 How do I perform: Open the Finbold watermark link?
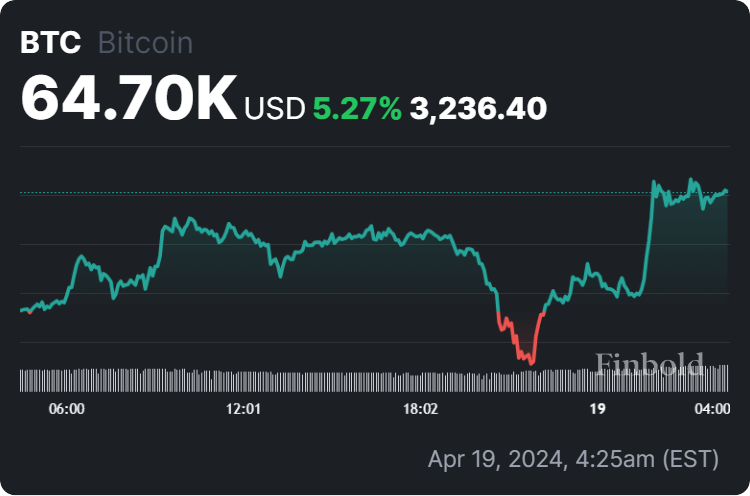650,363
